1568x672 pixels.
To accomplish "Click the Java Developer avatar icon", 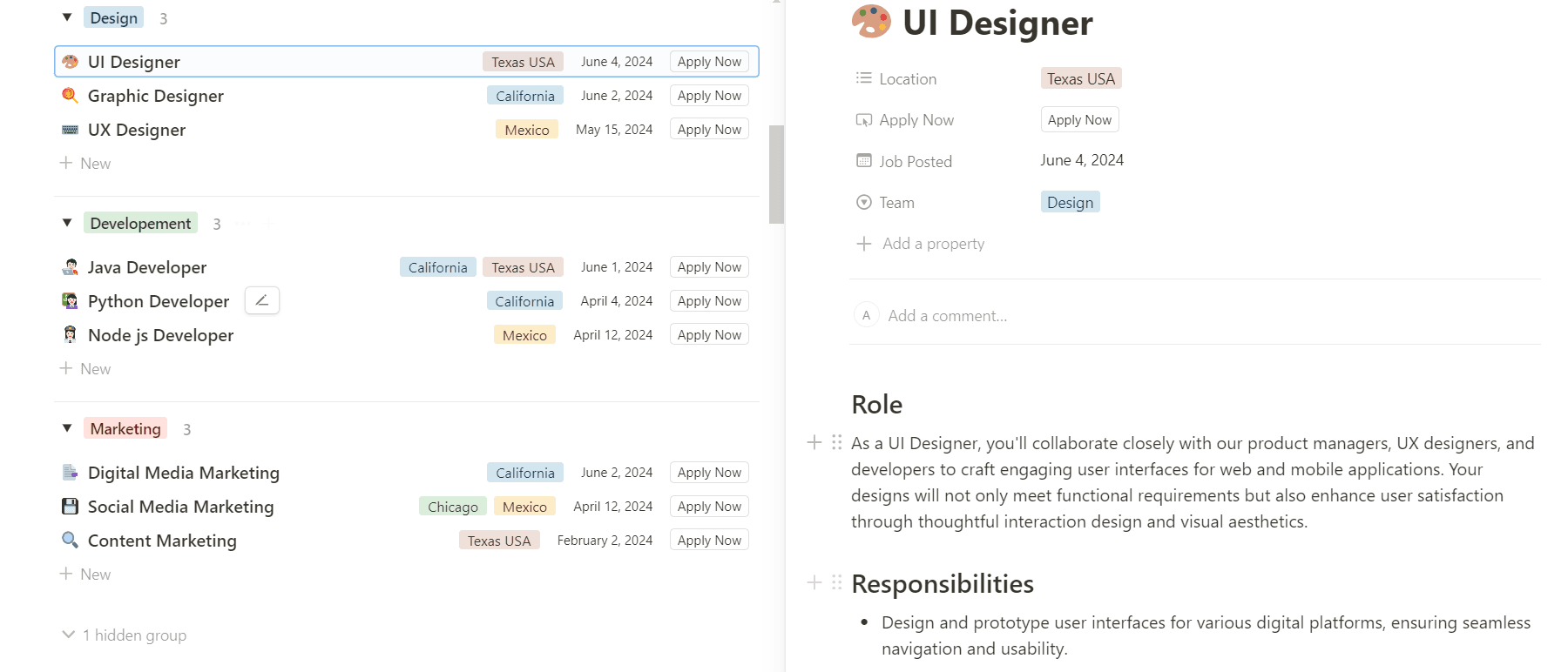I will tap(71, 267).
